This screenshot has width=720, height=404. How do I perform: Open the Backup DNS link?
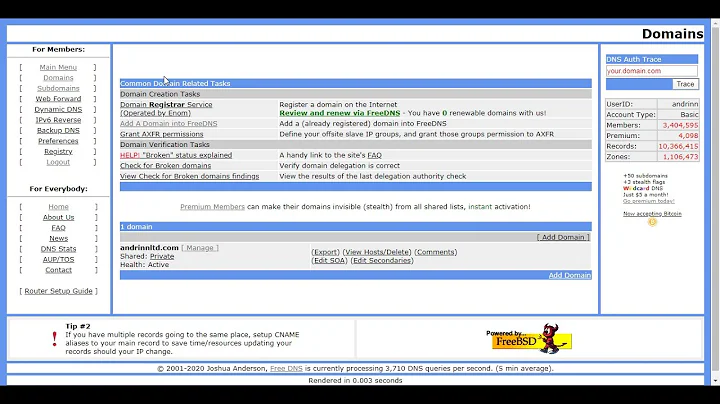(58, 130)
